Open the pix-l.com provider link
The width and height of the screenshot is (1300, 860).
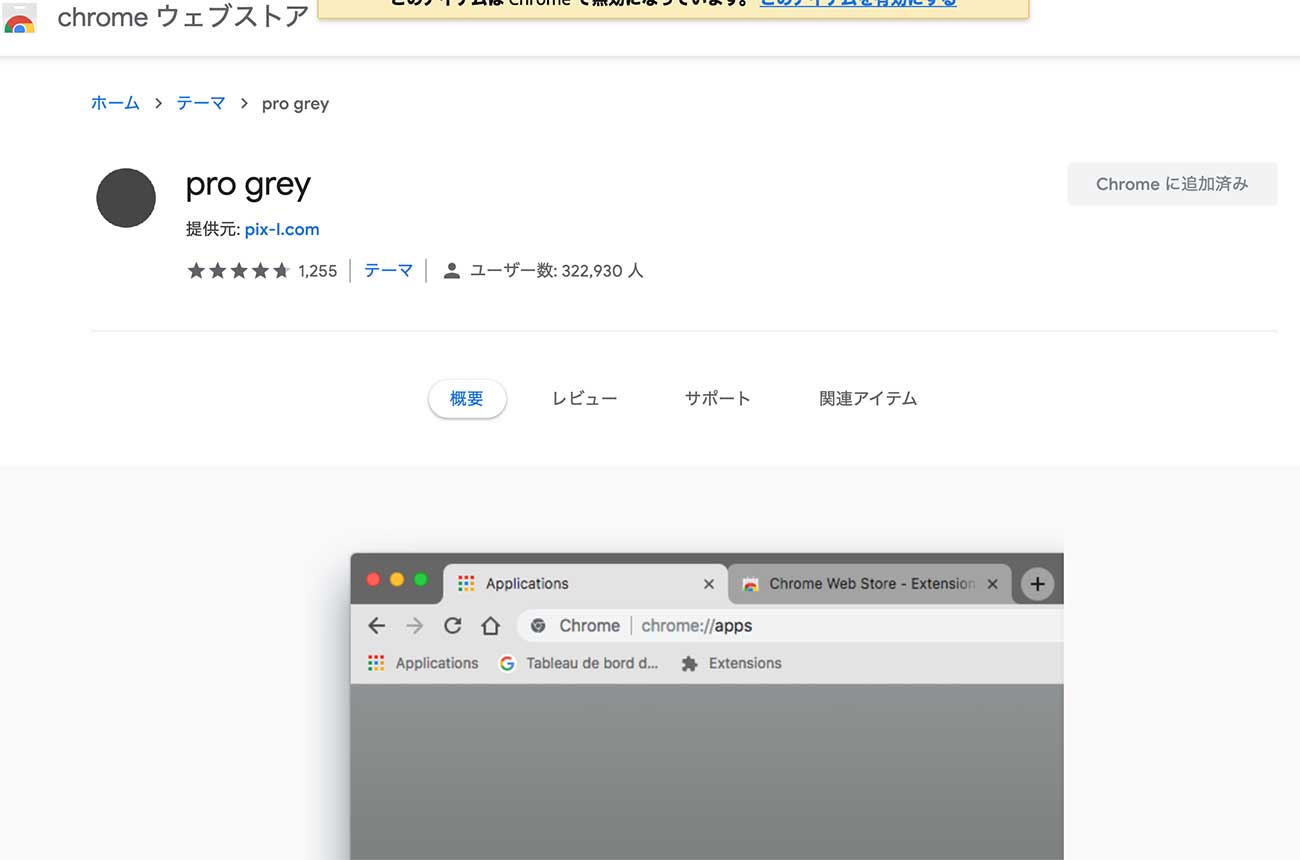[x=282, y=229]
